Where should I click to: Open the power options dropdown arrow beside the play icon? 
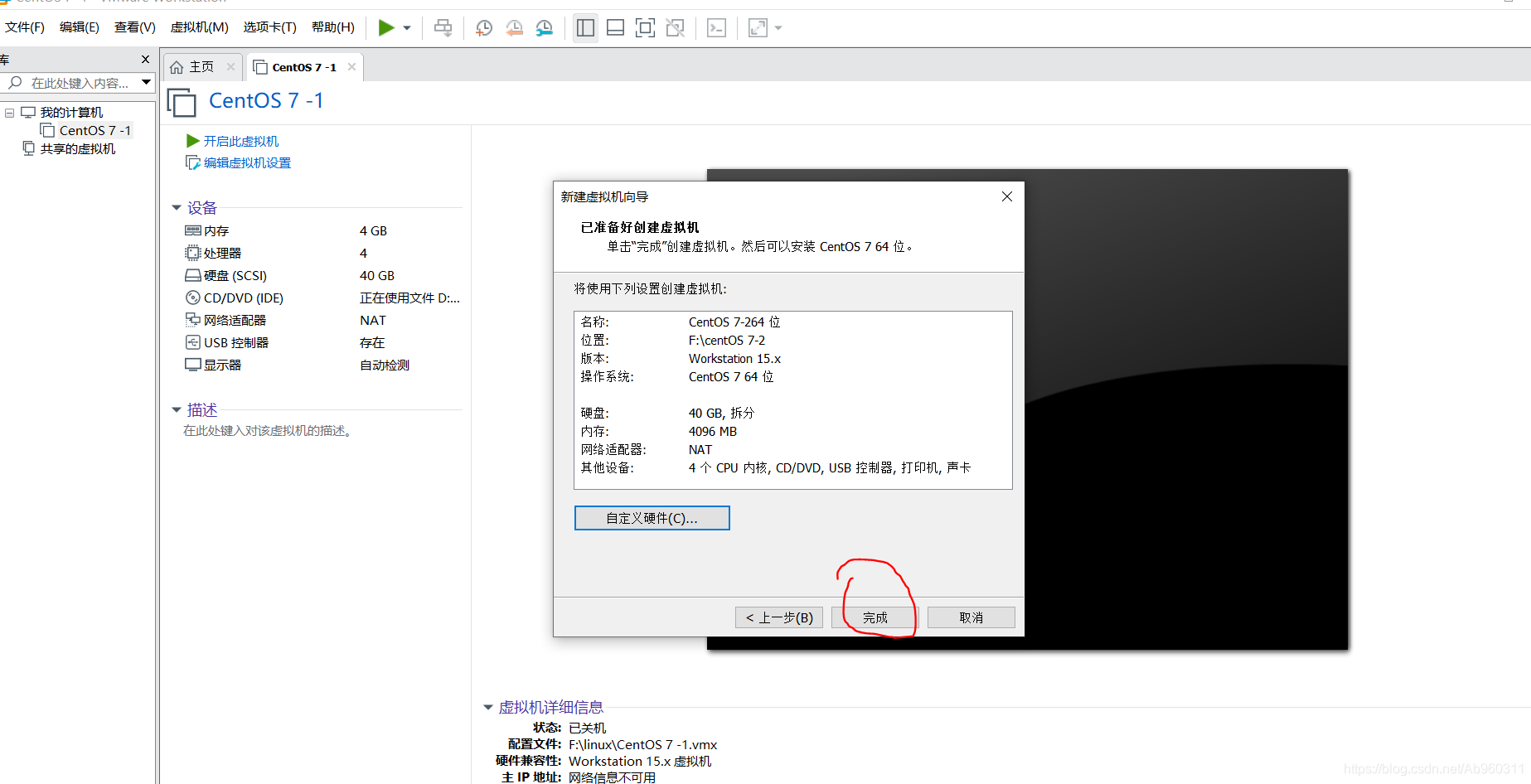[407, 28]
